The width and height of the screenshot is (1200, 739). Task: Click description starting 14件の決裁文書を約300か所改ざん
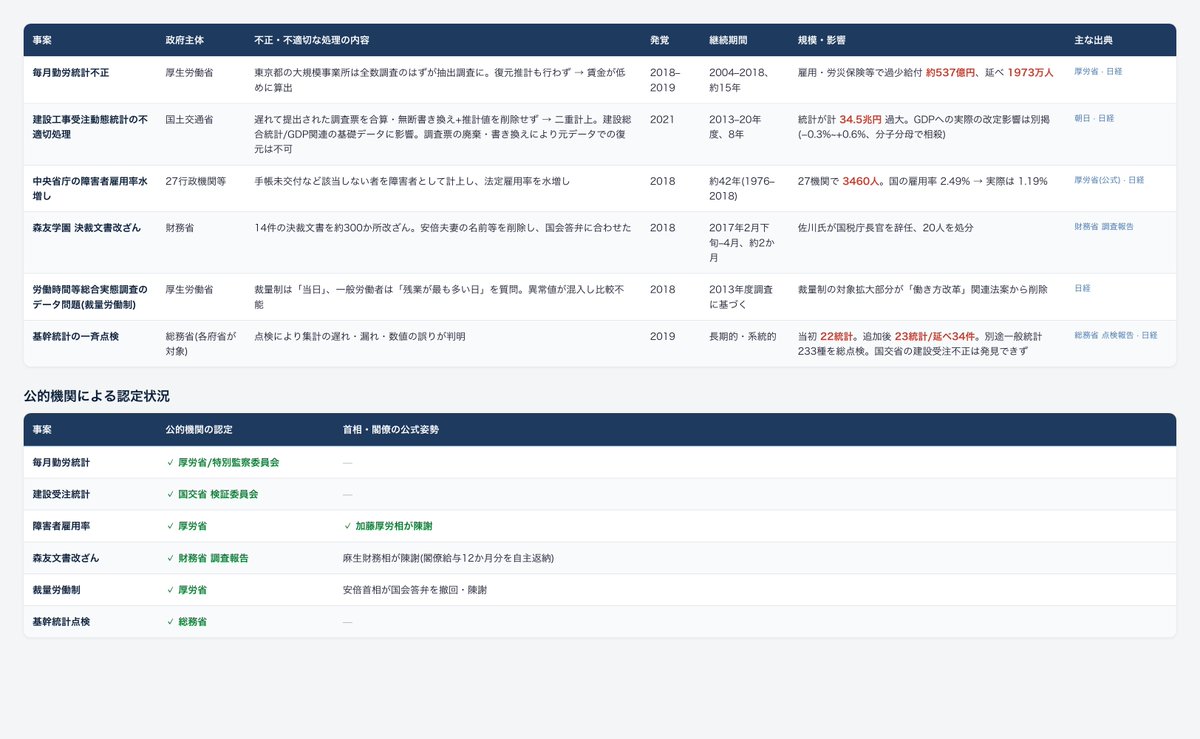pyautogui.click(x=443, y=227)
